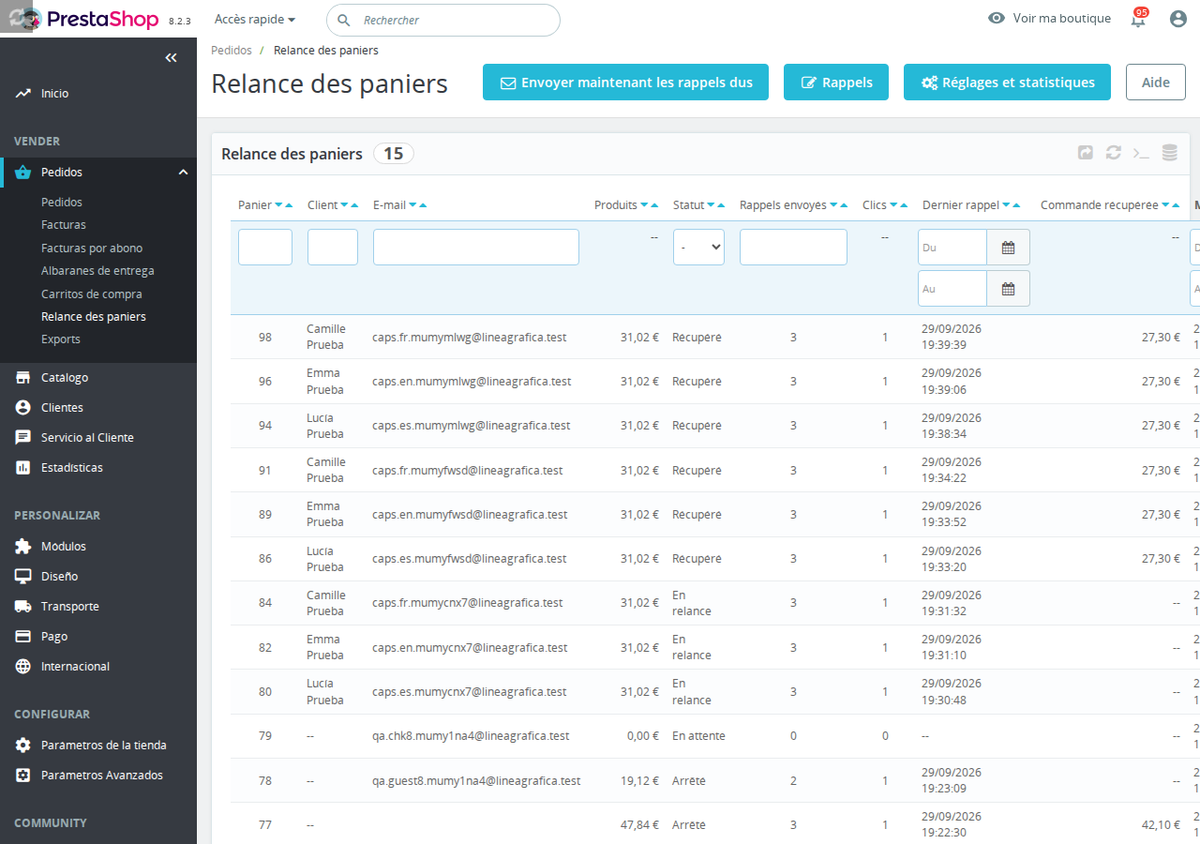This screenshot has width=1200, height=844.
Task: Click the E-mail filter input
Action: click(x=476, y=247)
